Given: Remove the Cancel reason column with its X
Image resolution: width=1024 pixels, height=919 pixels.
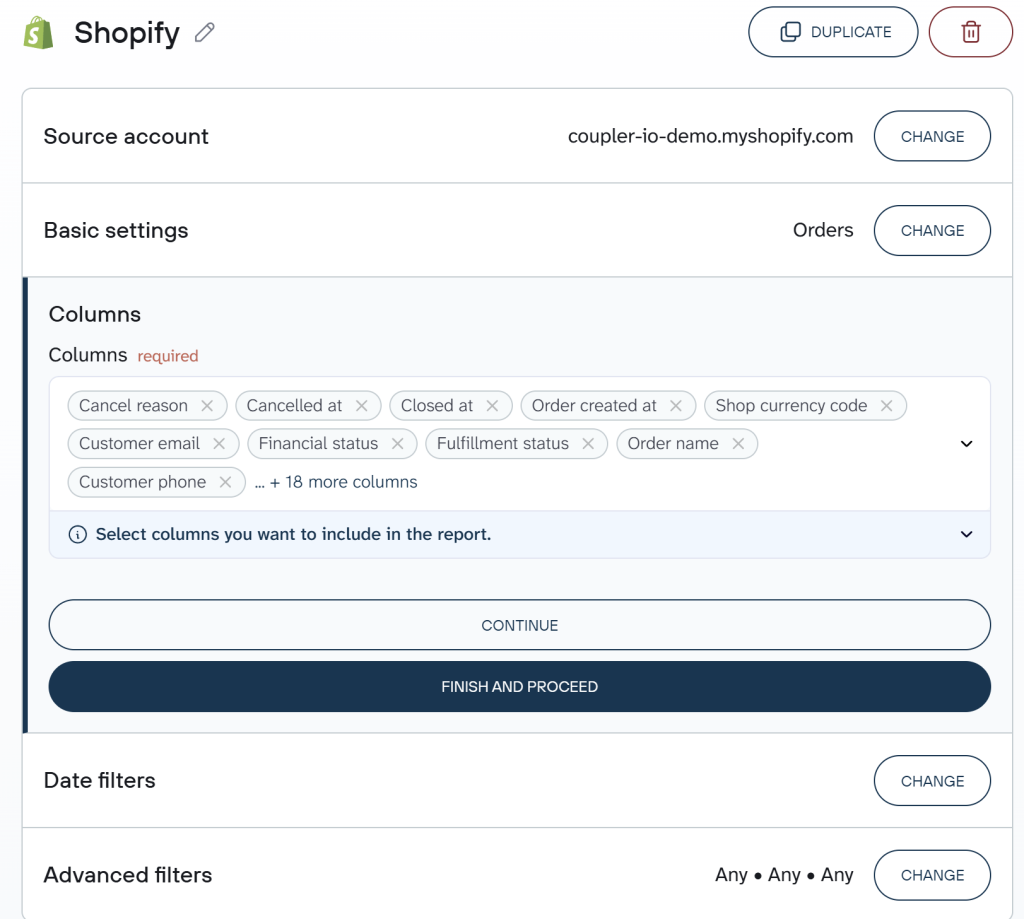Looking at the screenshot, I should [207, 405].
